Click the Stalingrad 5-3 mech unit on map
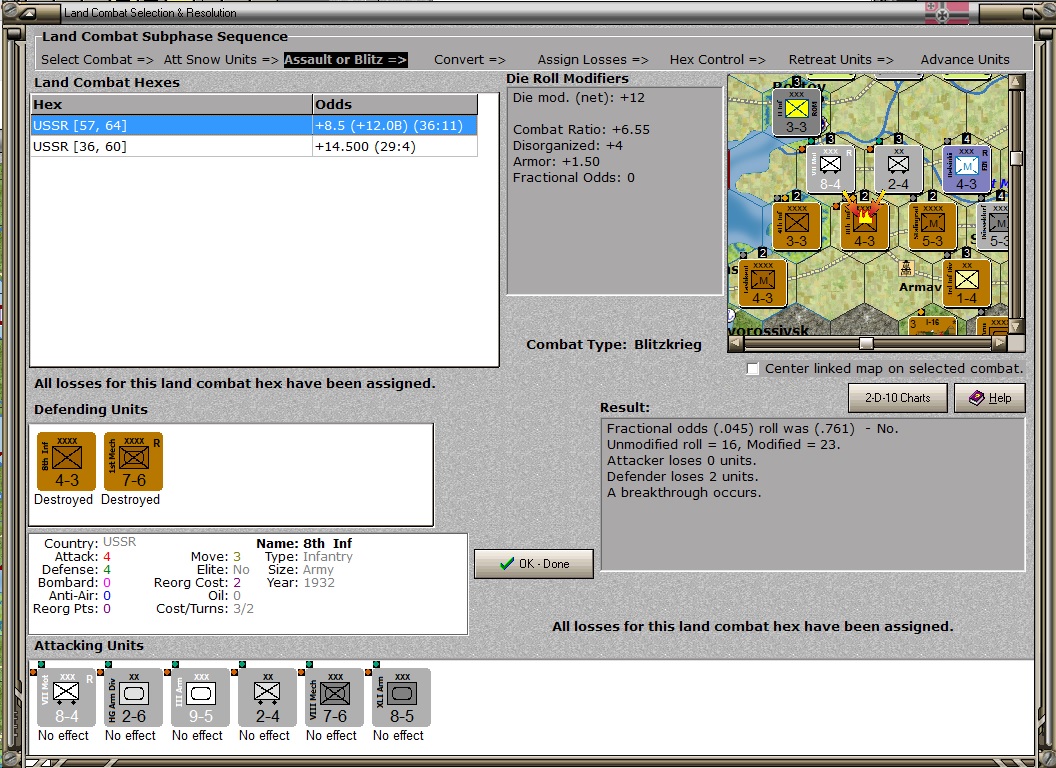 click(x=932, y=226)
